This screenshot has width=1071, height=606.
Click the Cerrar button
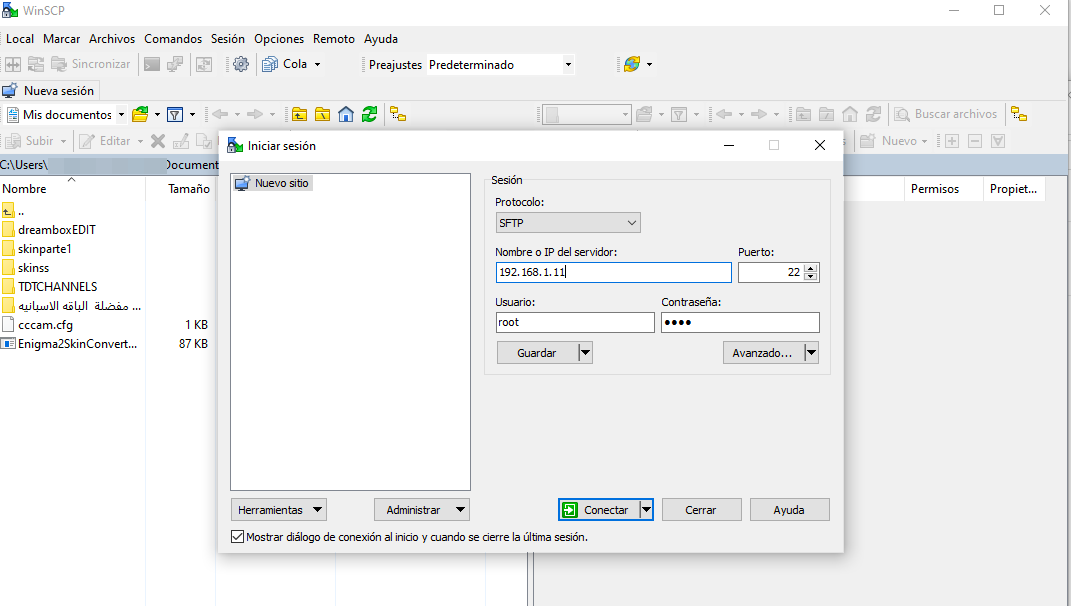point(701,510)
